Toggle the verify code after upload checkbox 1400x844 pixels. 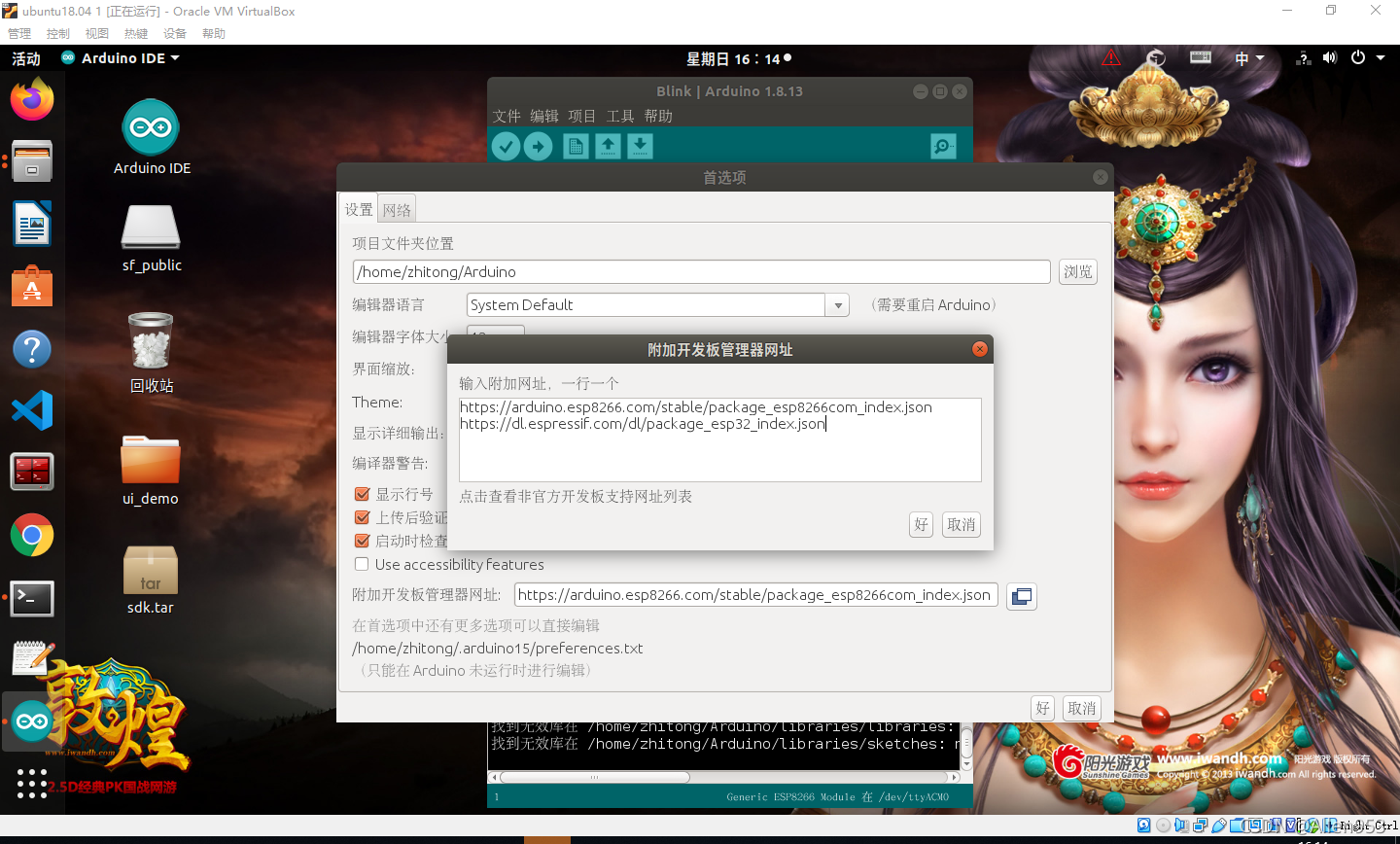(x=362, y=517)
